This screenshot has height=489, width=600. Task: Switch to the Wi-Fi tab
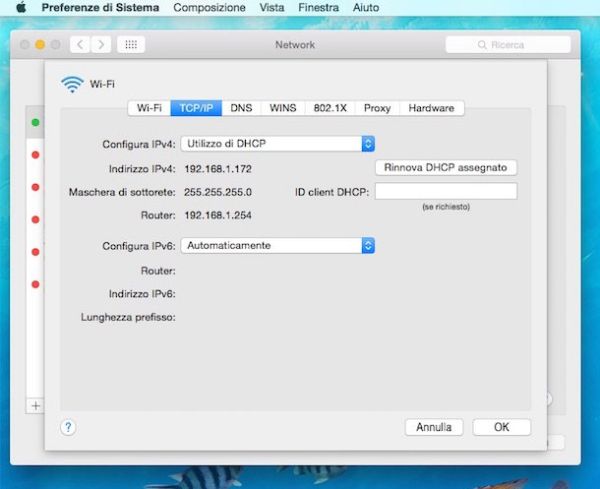point(149,108)
